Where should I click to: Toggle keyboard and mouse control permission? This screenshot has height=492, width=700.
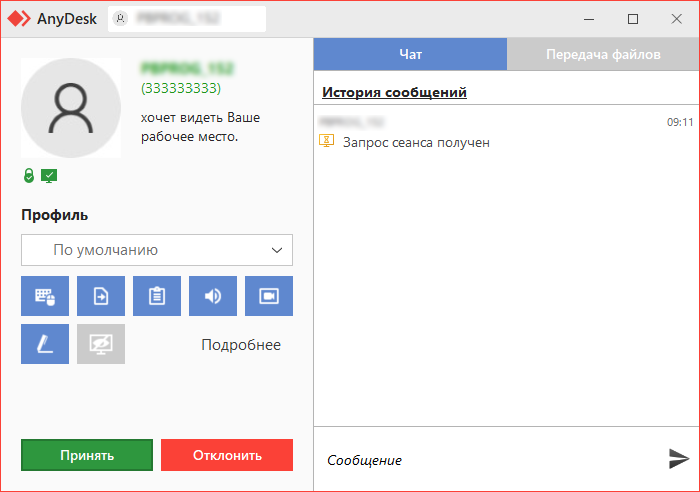[45, 296]
